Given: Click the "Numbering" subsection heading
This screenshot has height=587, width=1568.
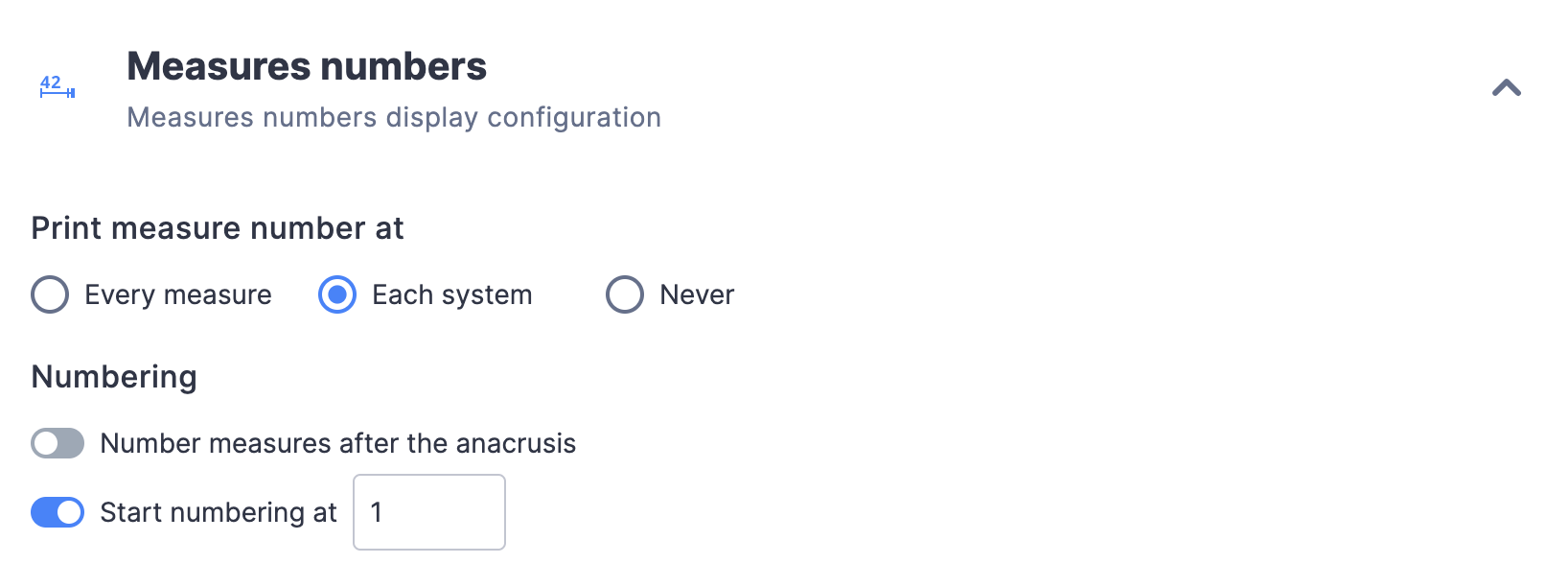Looking at the screenshot, I should click(114, 377).
